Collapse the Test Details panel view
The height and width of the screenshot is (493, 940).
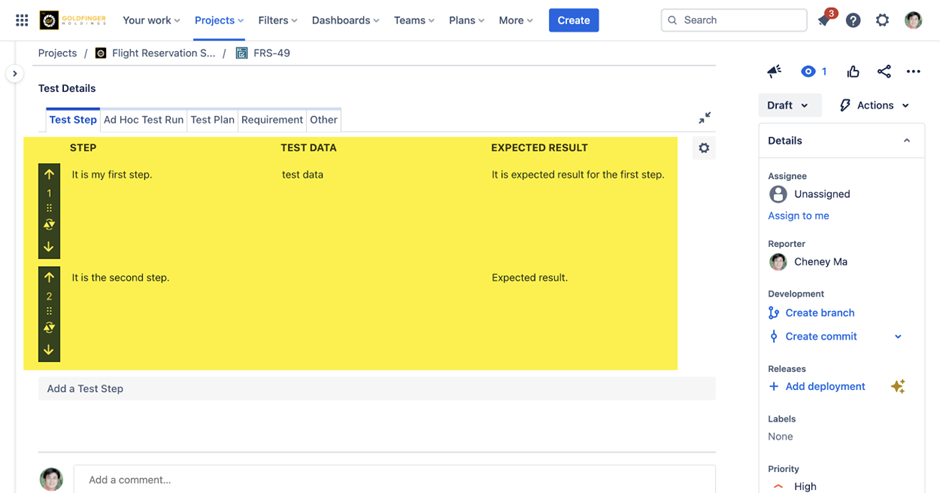pyautogui.click(x=705, y=118)
